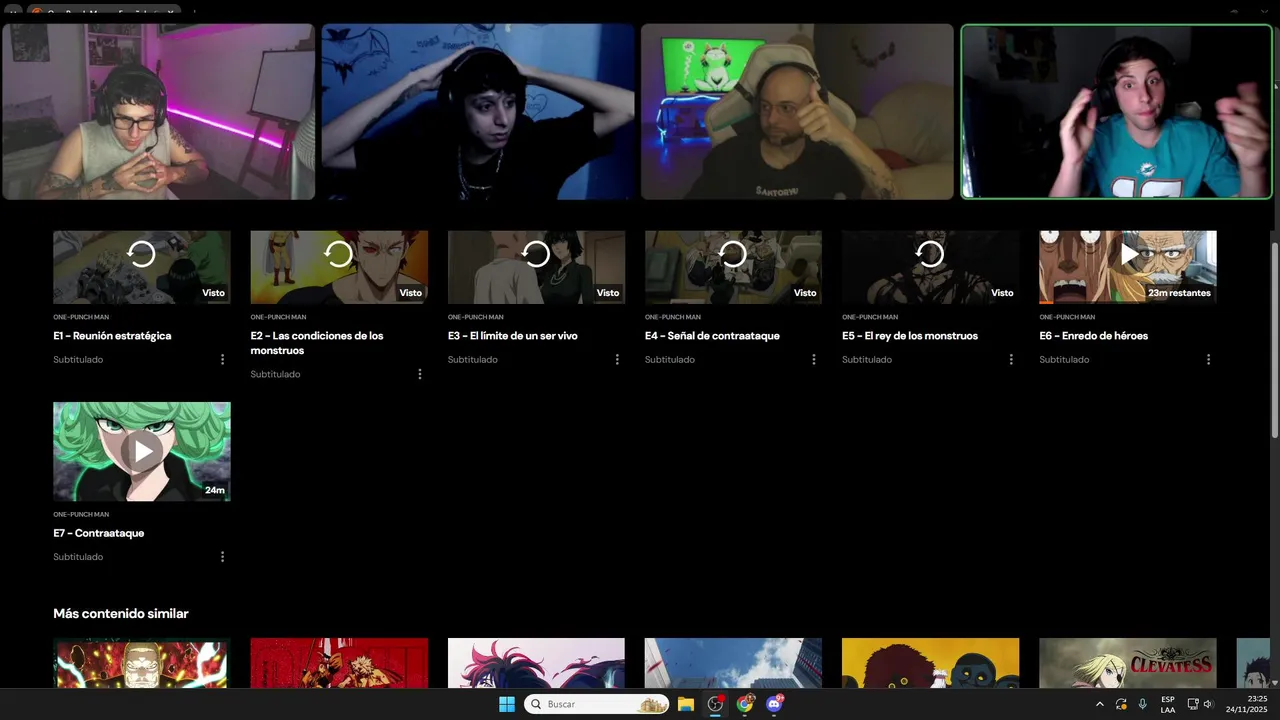This screenshot has width=1280, height=720.
Task: Click the ONE-PUNCH MAN label above E1
Action: tap(81, 317)
